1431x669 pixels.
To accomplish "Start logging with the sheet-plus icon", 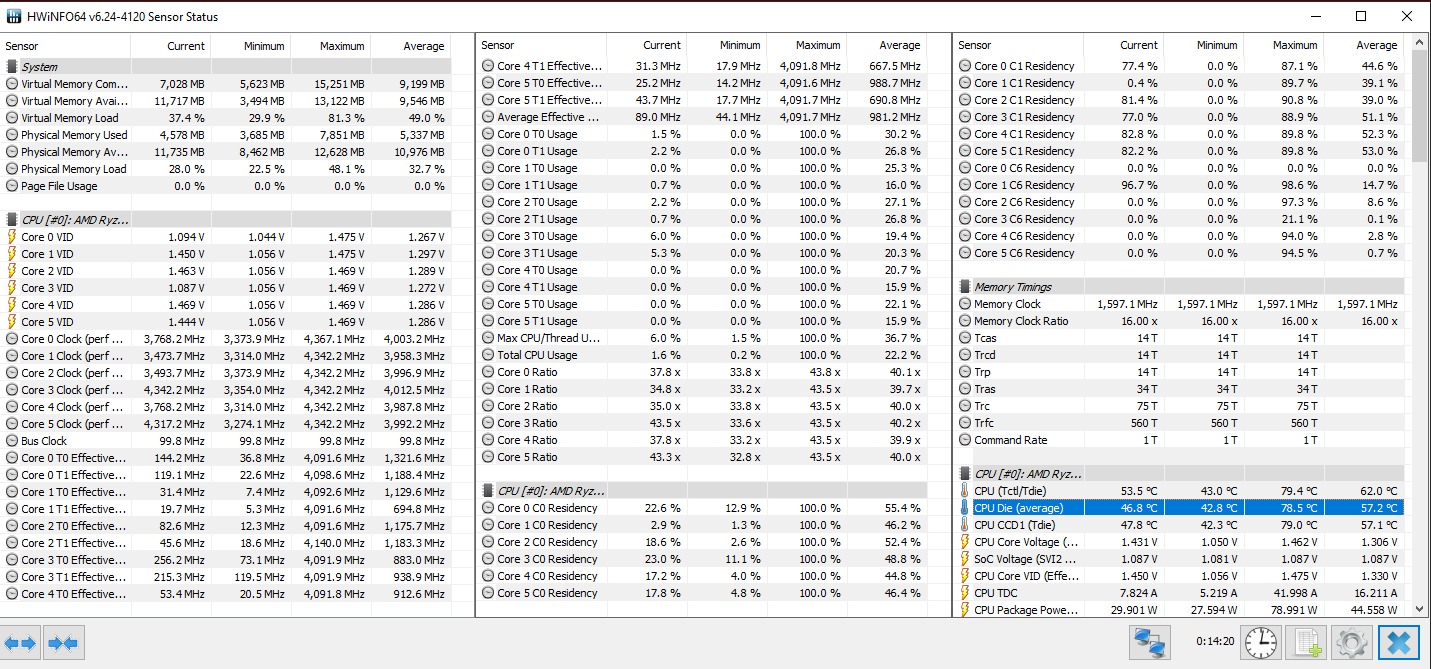I will tap(1305, 642).
